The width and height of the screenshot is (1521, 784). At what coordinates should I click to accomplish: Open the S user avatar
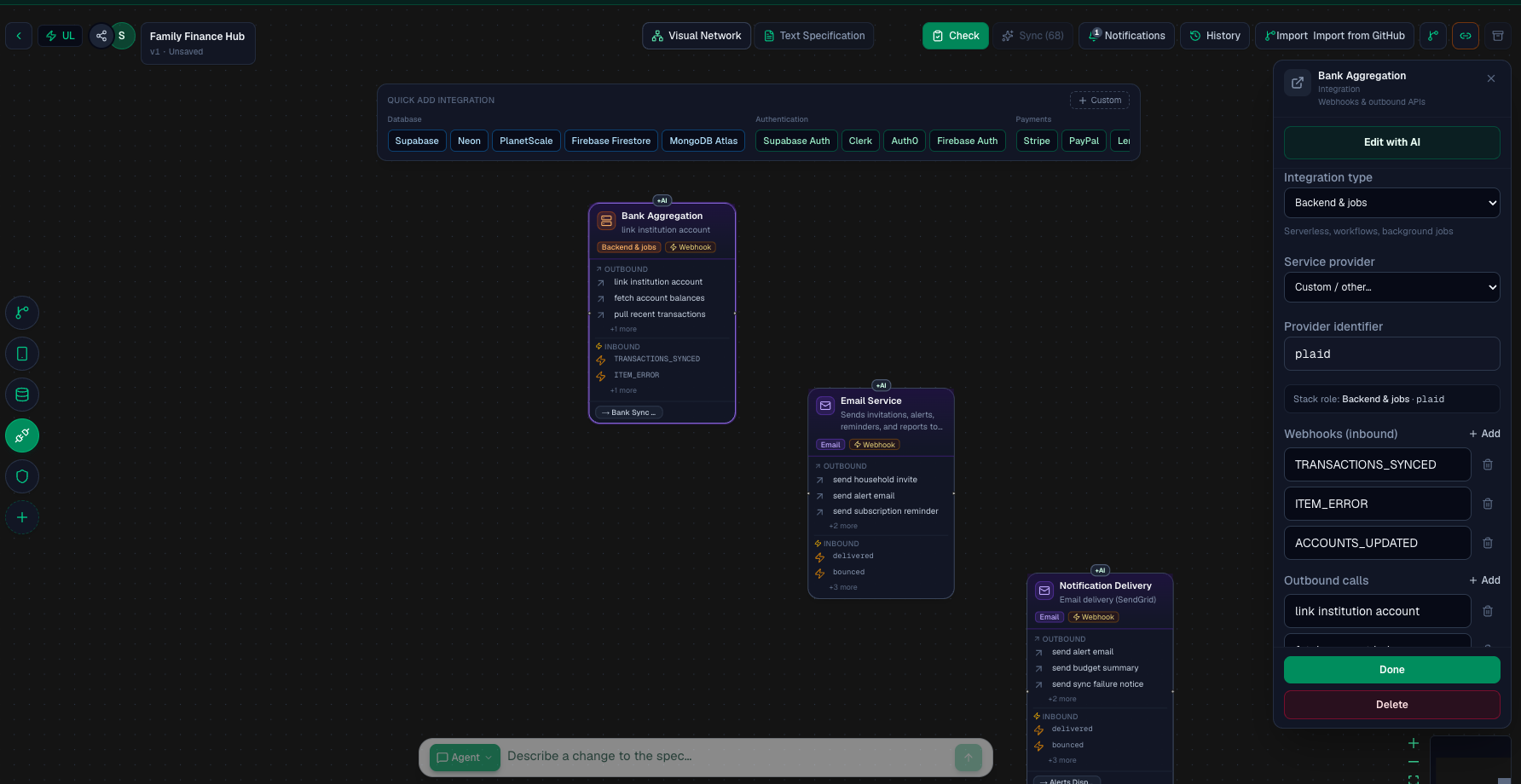pyautogui.click(x=122, y=36)
